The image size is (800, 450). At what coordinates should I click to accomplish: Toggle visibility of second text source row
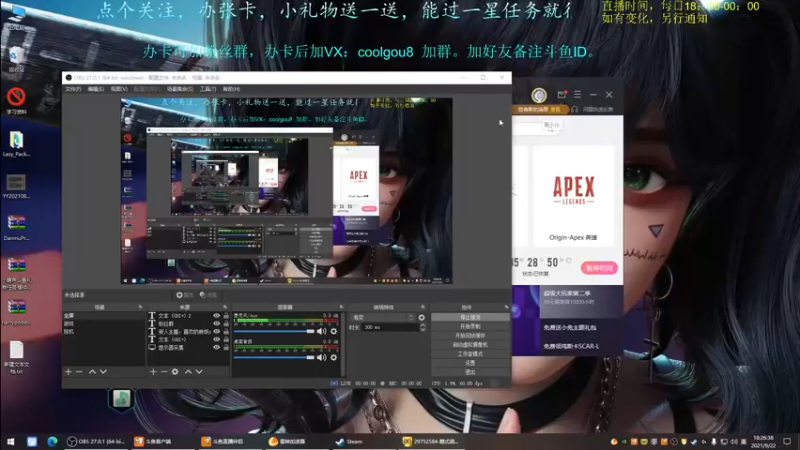coord(216,323)
